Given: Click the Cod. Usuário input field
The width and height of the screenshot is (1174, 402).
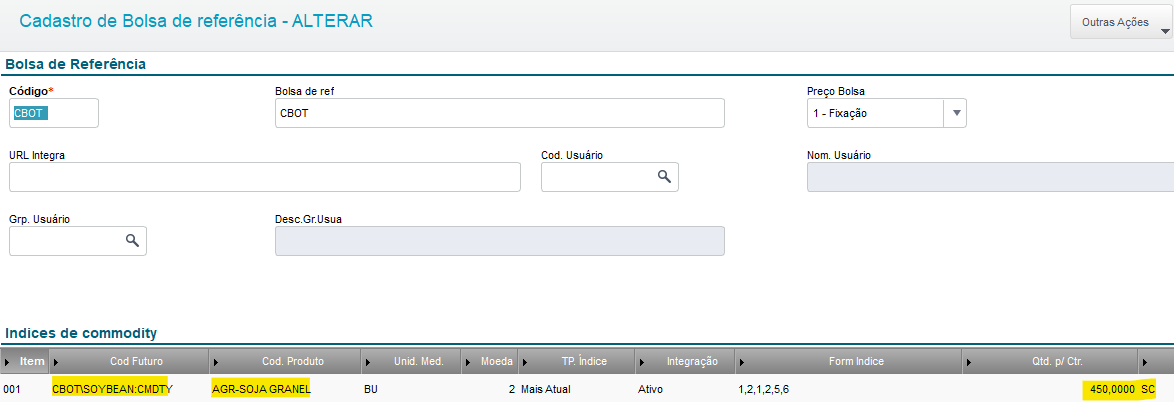Looking at the screenshot, I should tap(609, 177).
